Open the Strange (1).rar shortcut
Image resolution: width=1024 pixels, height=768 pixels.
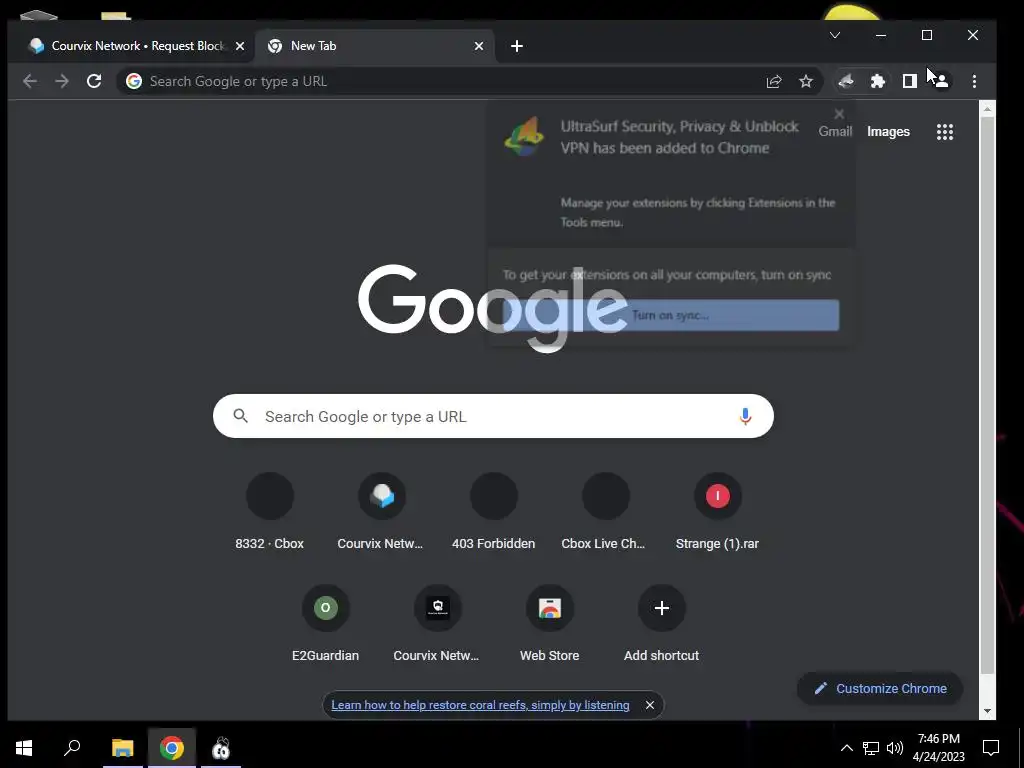click(x=717, y=511)
